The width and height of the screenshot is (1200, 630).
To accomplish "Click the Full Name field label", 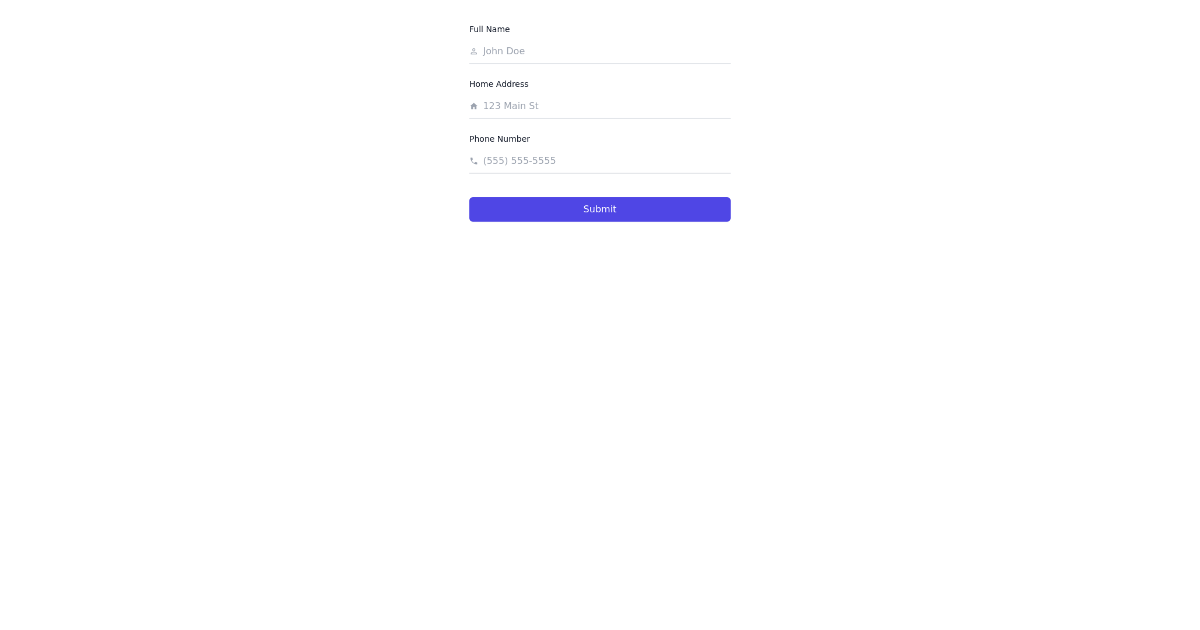I will click(489, 29).
